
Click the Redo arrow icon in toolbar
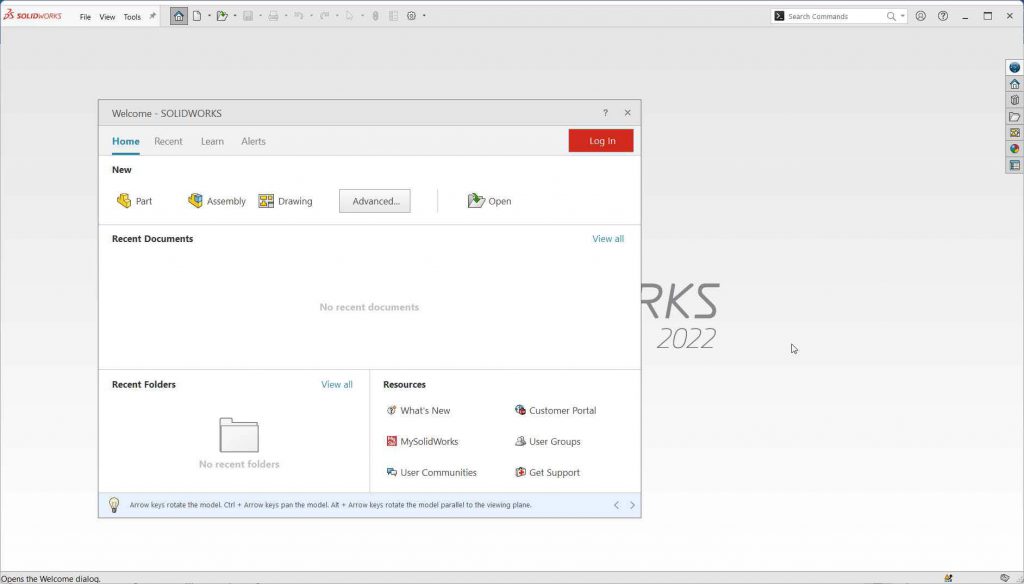[325, 16]
